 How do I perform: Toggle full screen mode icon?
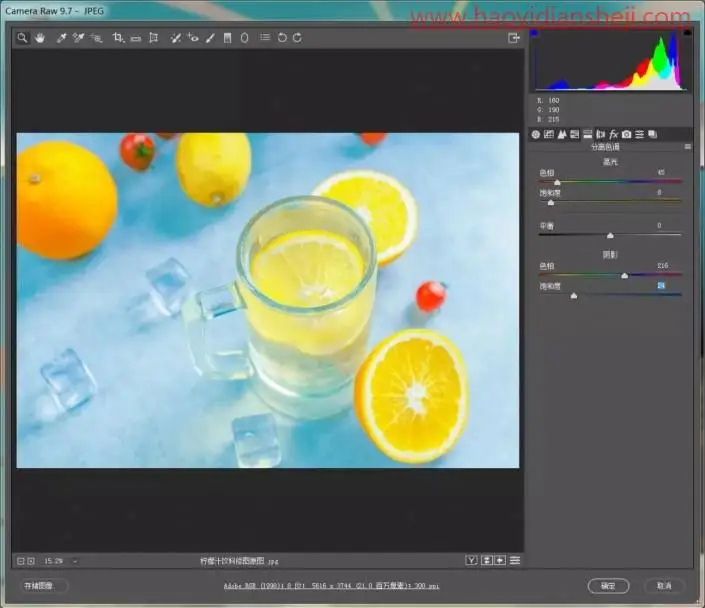(x=513, y=38)
